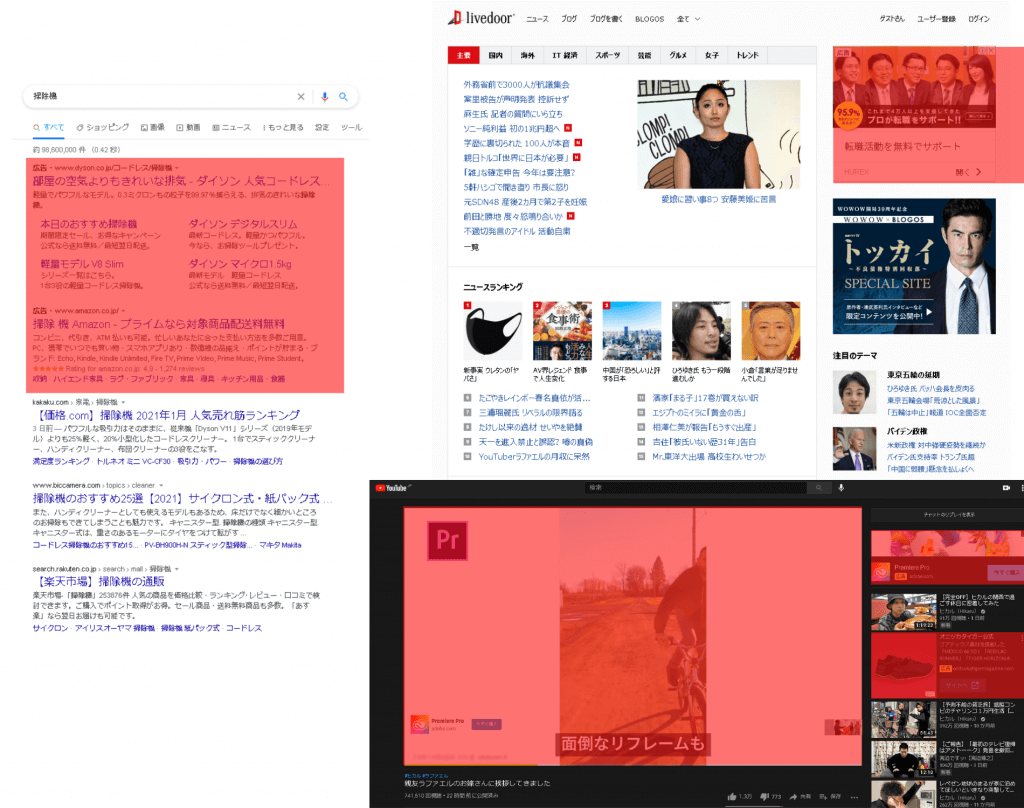
Task: Open ブログを書く in the livedoor navigation
Action: (606, 19)
